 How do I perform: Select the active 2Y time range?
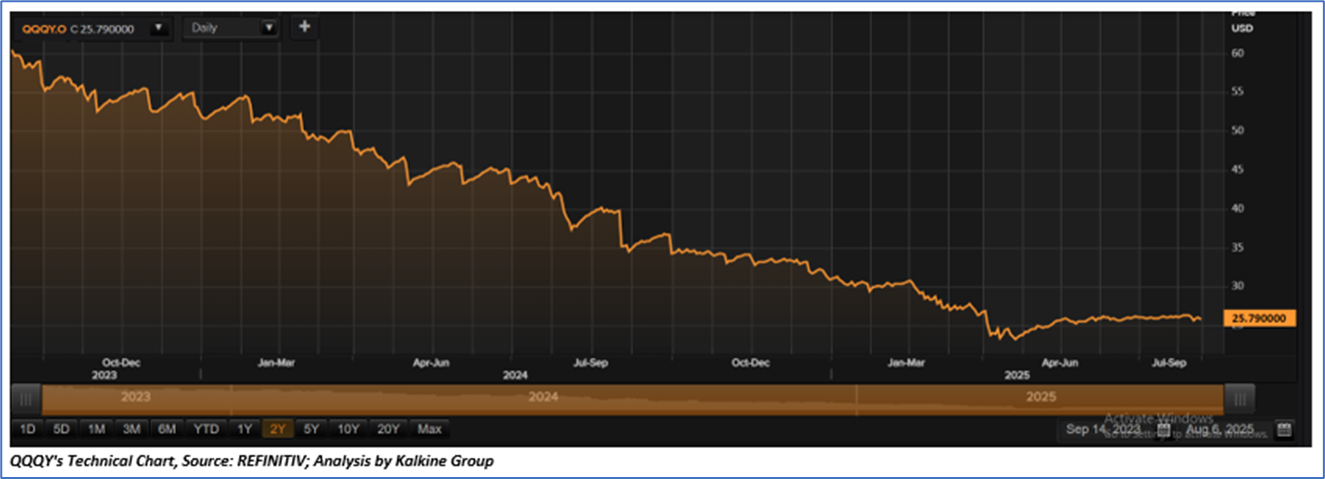tap(278, 429)
